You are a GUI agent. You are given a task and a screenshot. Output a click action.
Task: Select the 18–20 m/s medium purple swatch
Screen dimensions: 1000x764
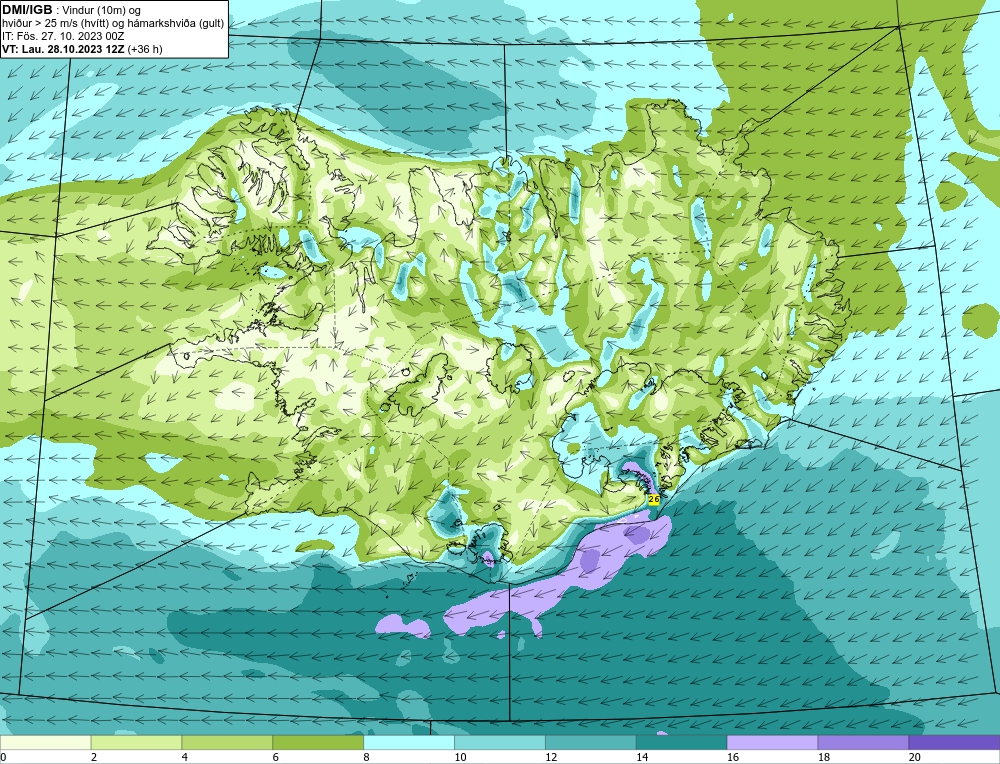pos(863,742)
